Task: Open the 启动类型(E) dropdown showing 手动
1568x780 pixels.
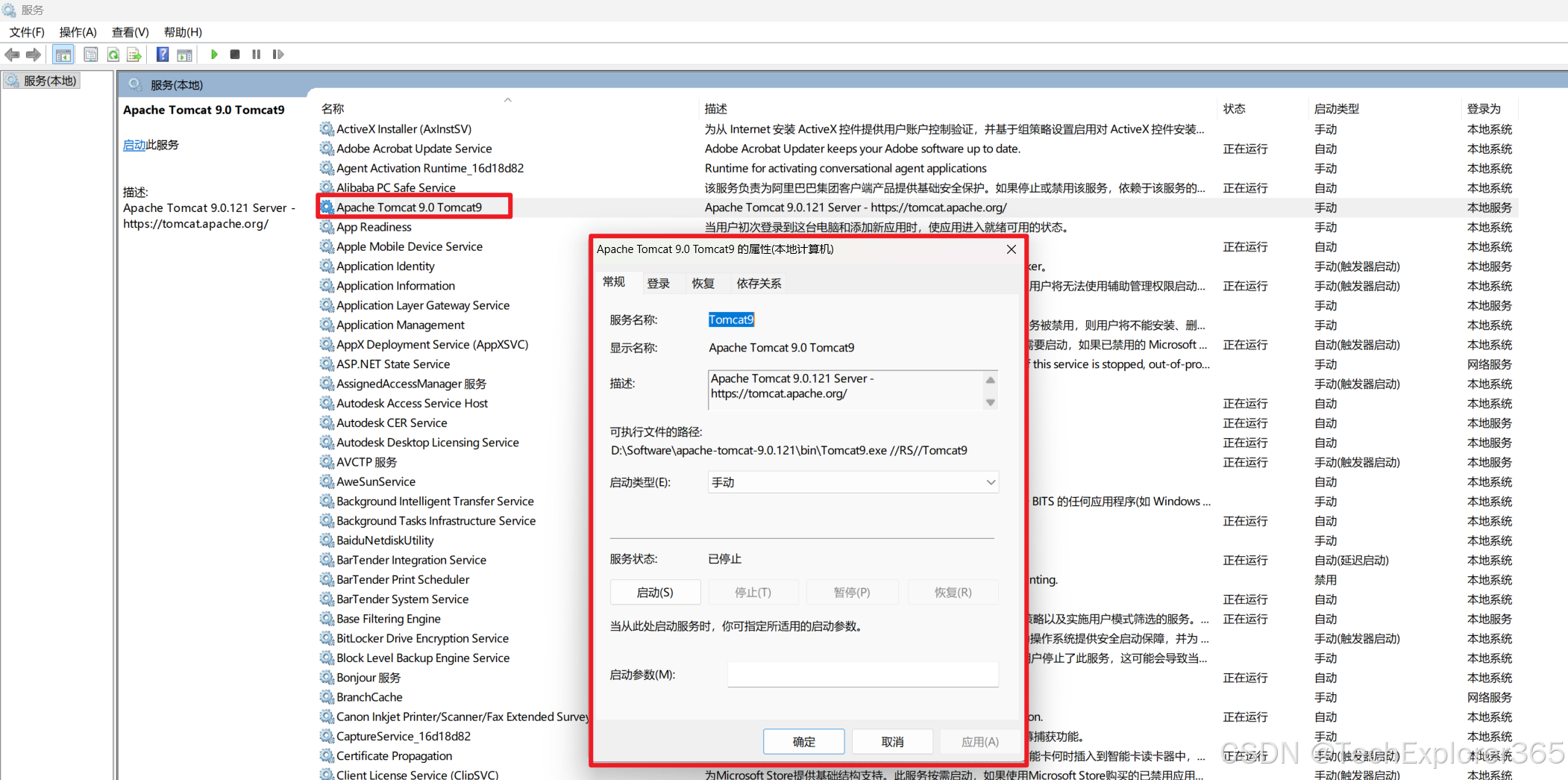Action: click(x=853, y=482)
